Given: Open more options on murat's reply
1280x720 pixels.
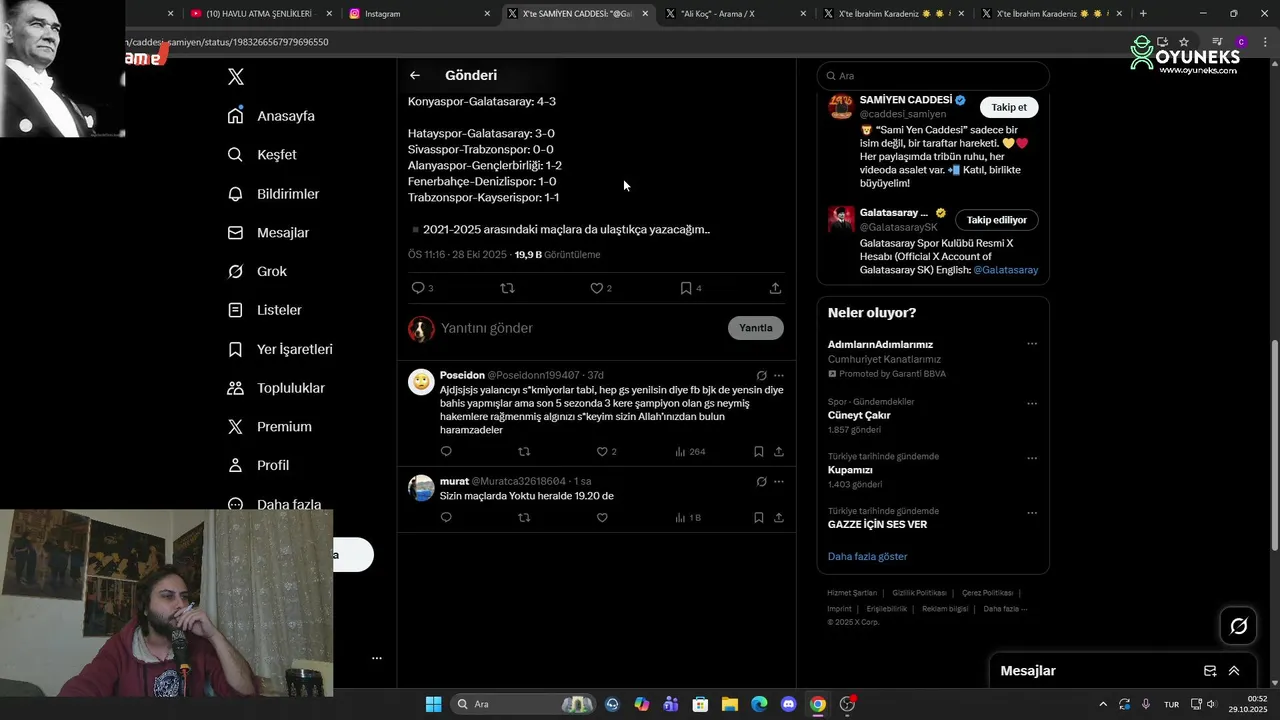Looking at the screenshot, I should tap(779, 482).
